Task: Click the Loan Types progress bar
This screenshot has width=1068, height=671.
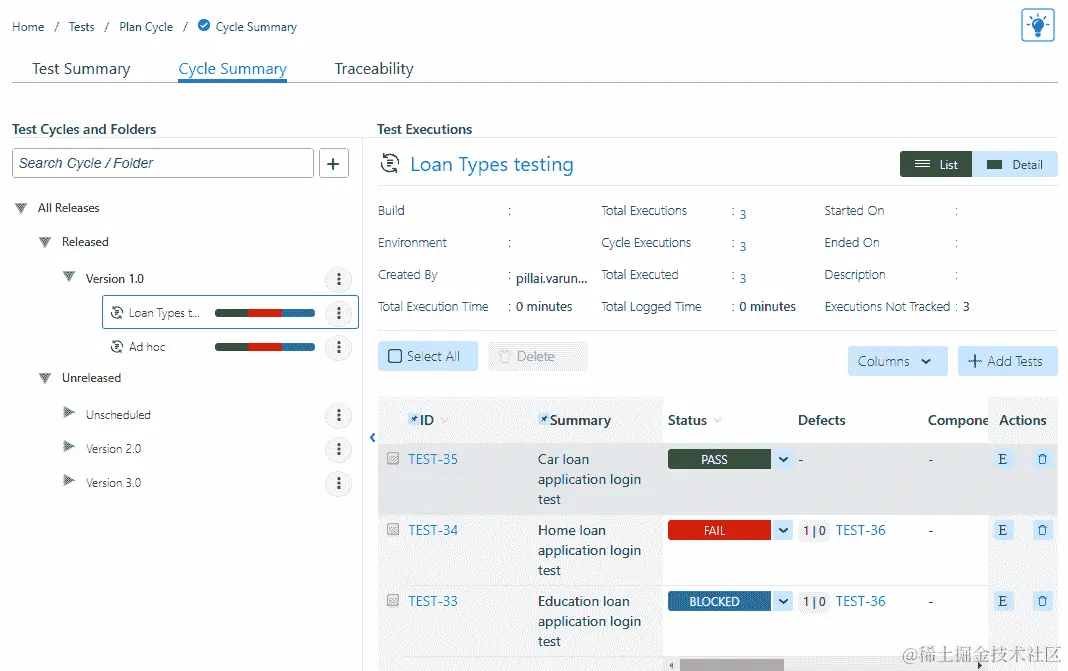Action: pos(265,313)
